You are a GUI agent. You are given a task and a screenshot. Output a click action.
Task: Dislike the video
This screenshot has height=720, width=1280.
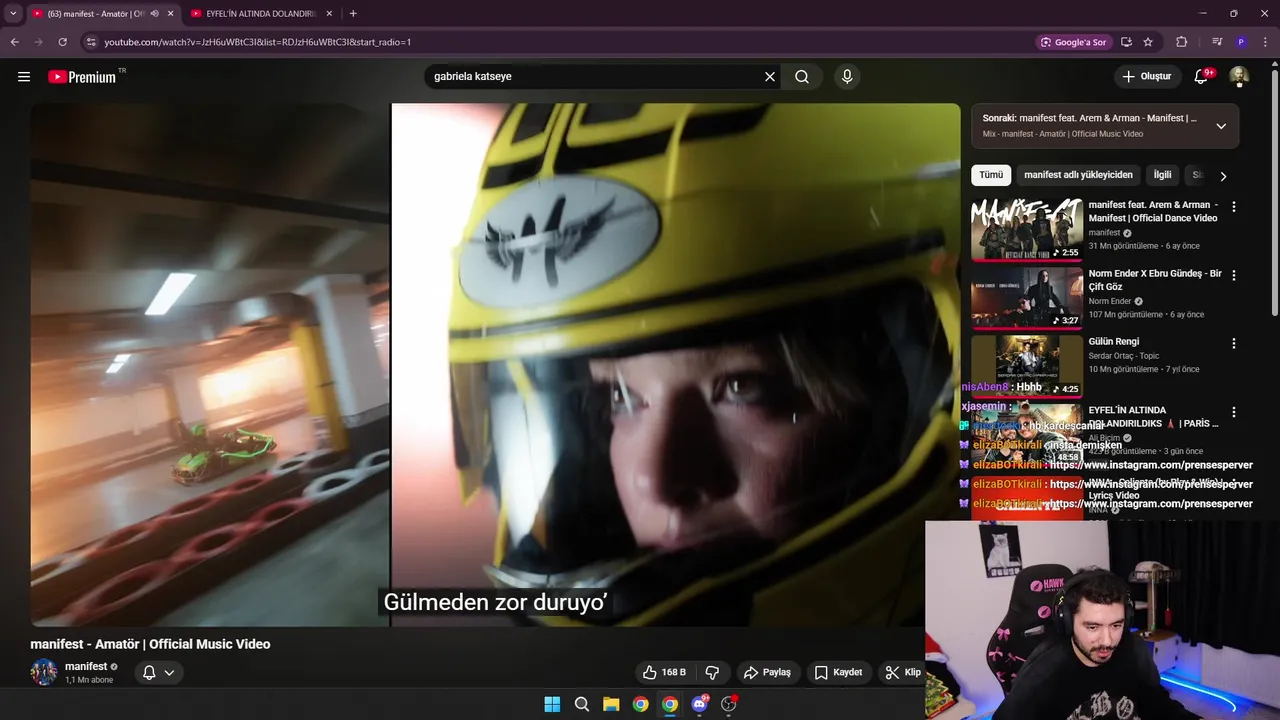713,672
